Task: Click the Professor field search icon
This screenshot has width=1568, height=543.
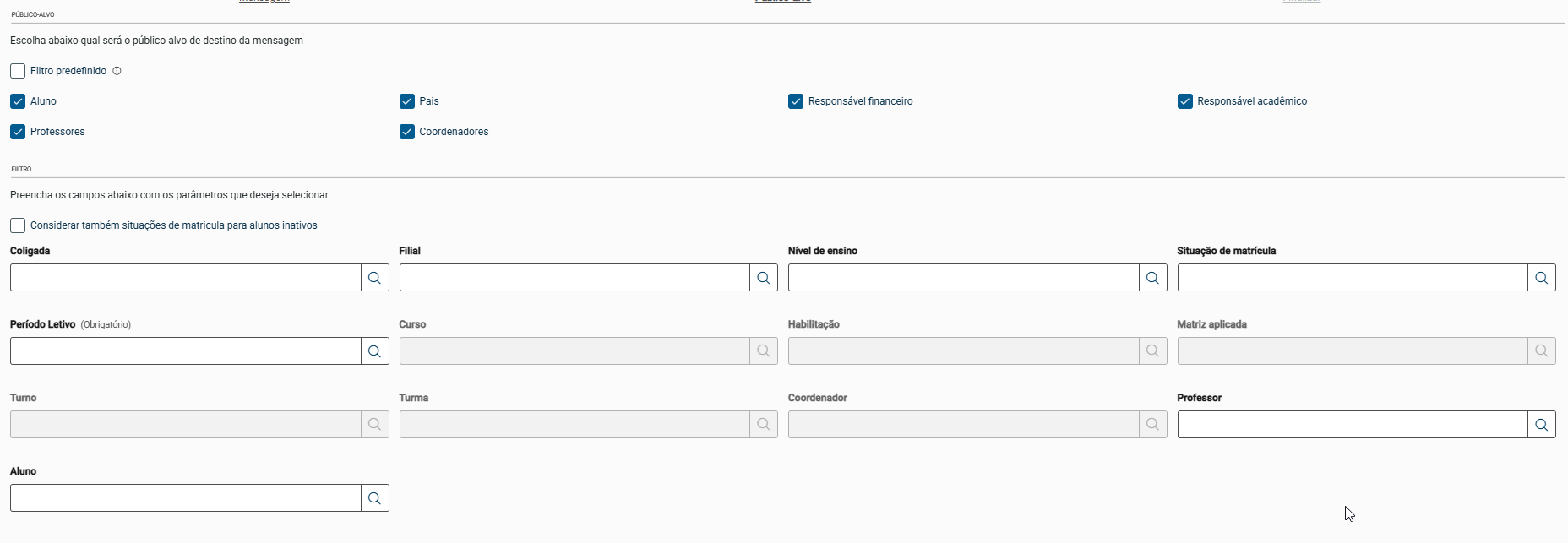Action: (1542, 425)
